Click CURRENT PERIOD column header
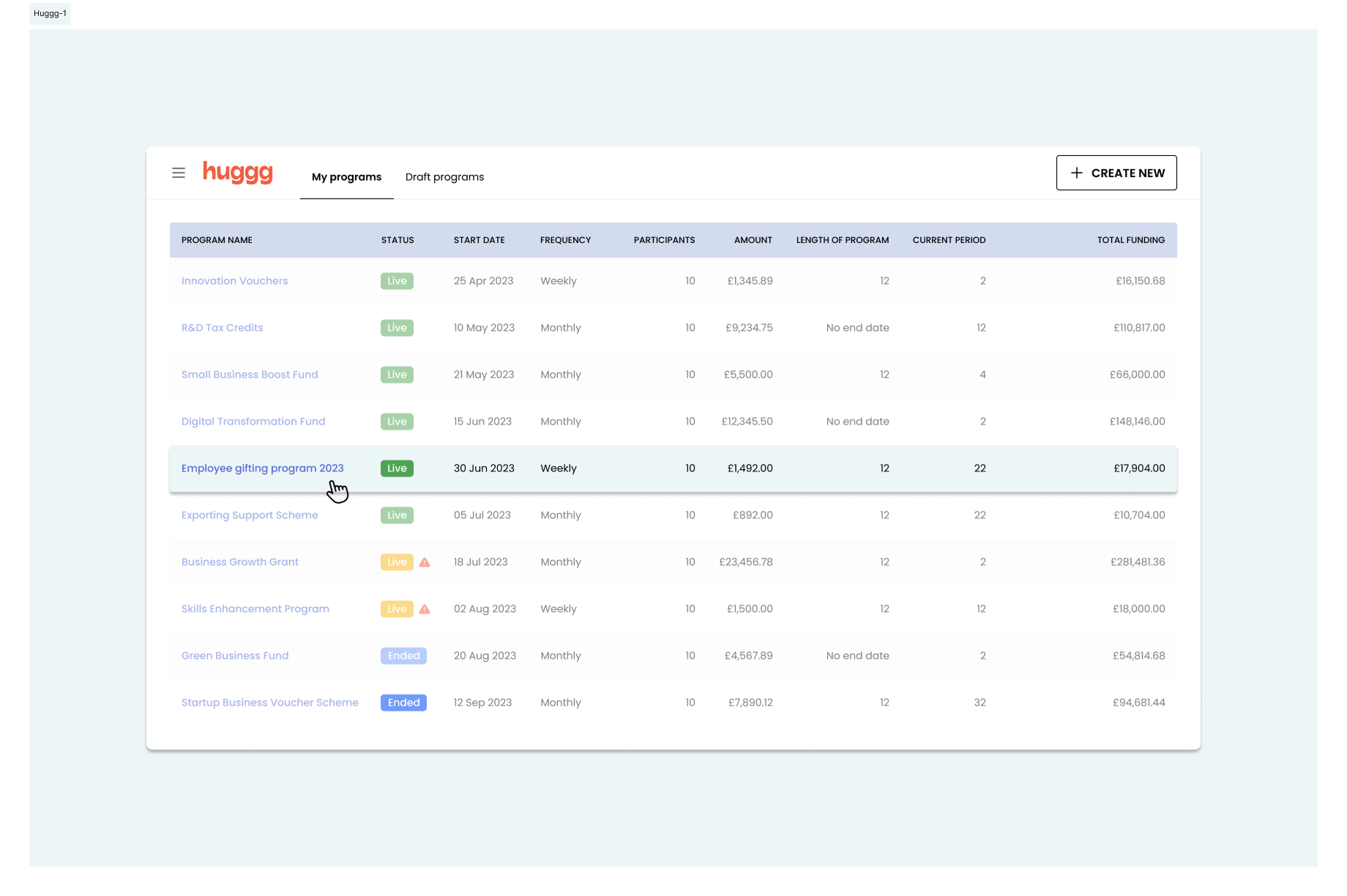 949,240
